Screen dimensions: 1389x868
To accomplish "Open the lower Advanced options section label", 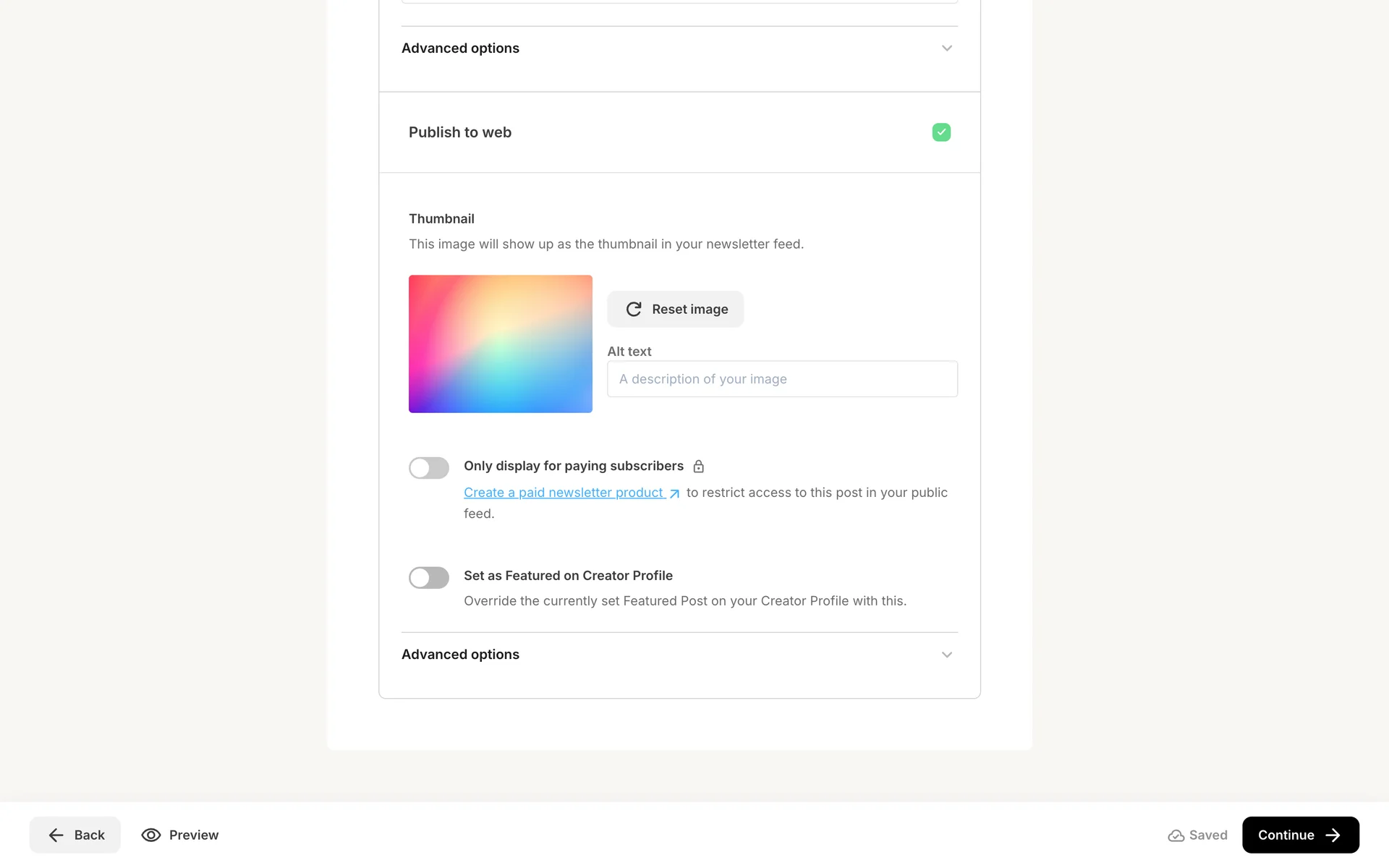I will click(x=460, y=655).
